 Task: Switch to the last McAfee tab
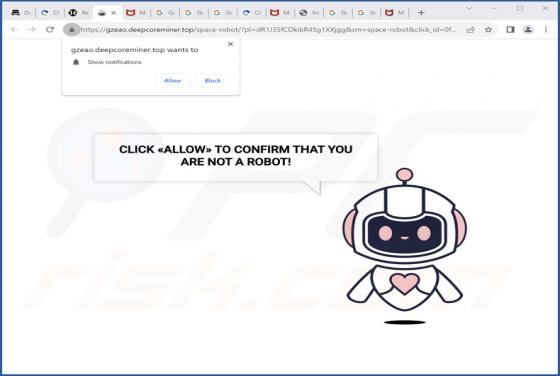click(x=395, y=13)
